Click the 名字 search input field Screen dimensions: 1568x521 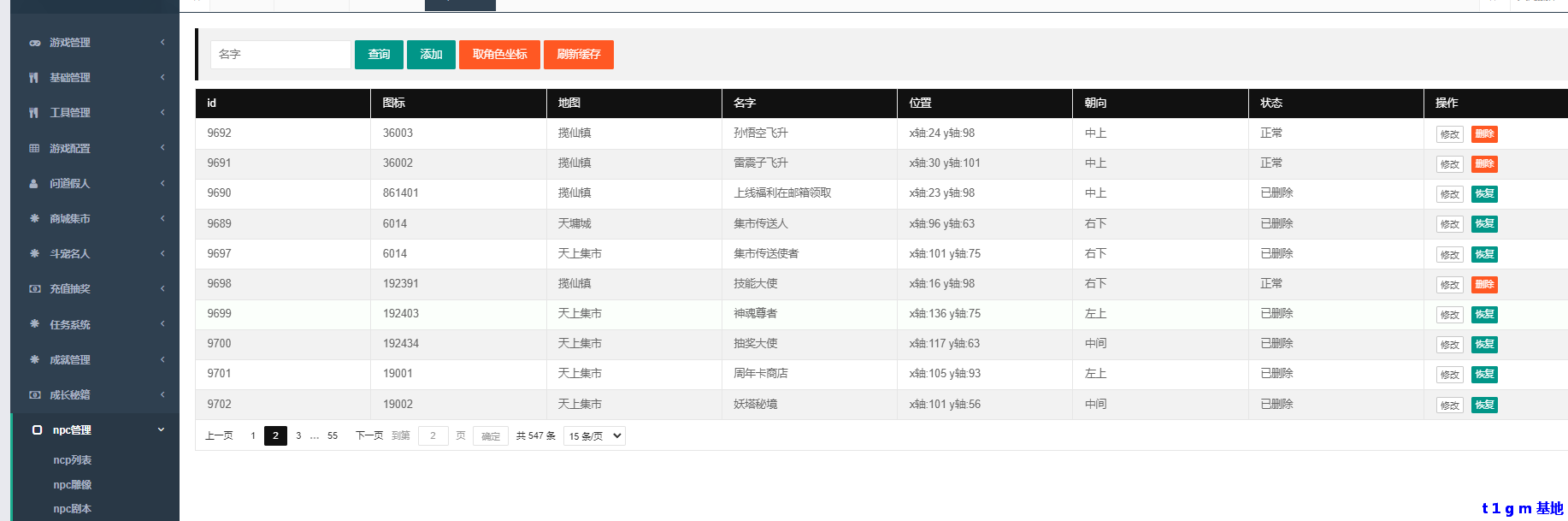click(x=280, y=55)
